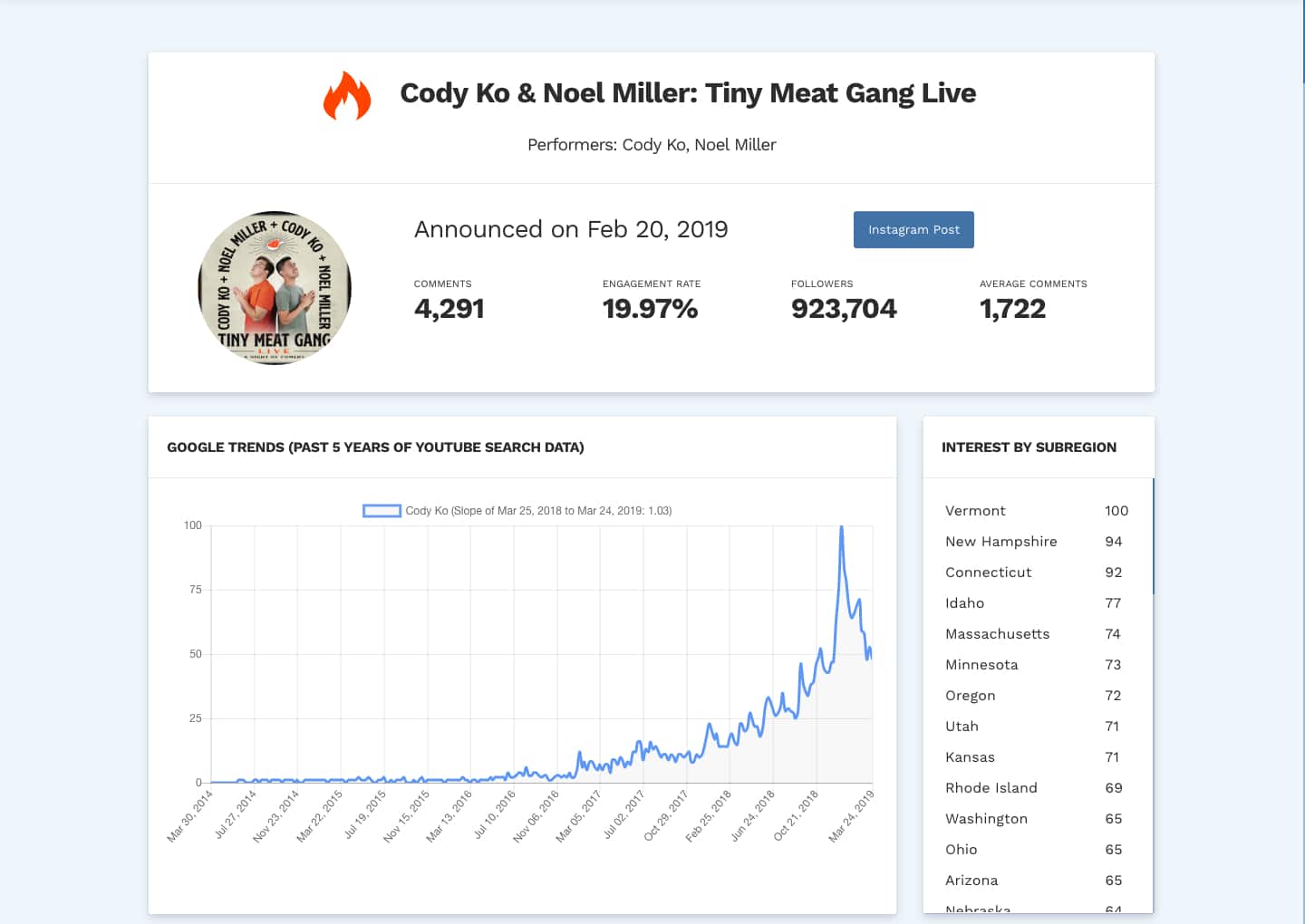Select the Oregon subregion row
The height and width of the screenshot is (924, 1305).
click(x=1037, y=696)
